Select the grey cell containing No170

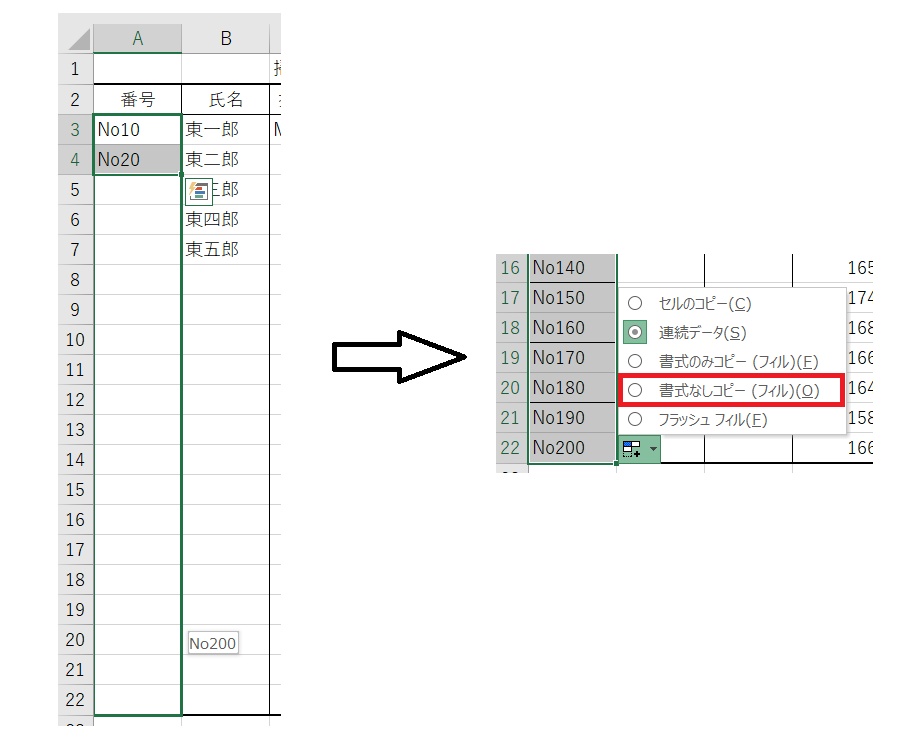tap(571, 358)
